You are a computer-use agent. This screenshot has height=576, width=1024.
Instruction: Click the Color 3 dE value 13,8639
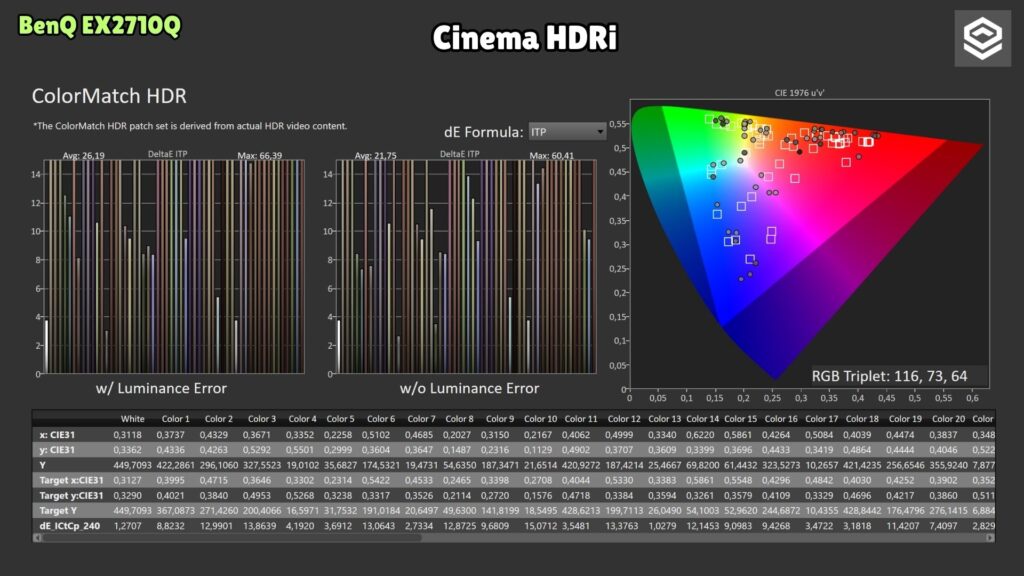coord(259,526)
